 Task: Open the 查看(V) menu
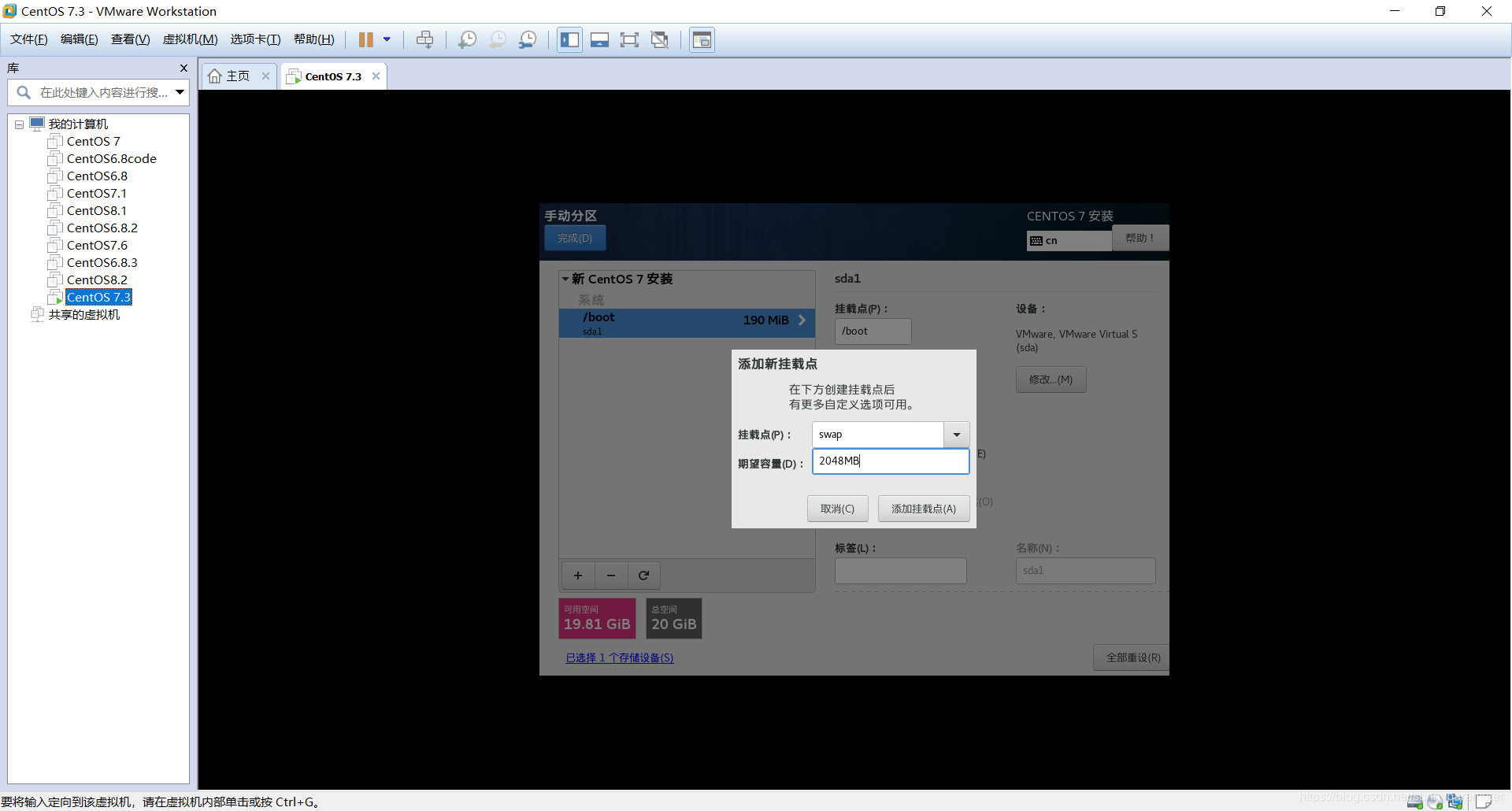coord(131,39)
